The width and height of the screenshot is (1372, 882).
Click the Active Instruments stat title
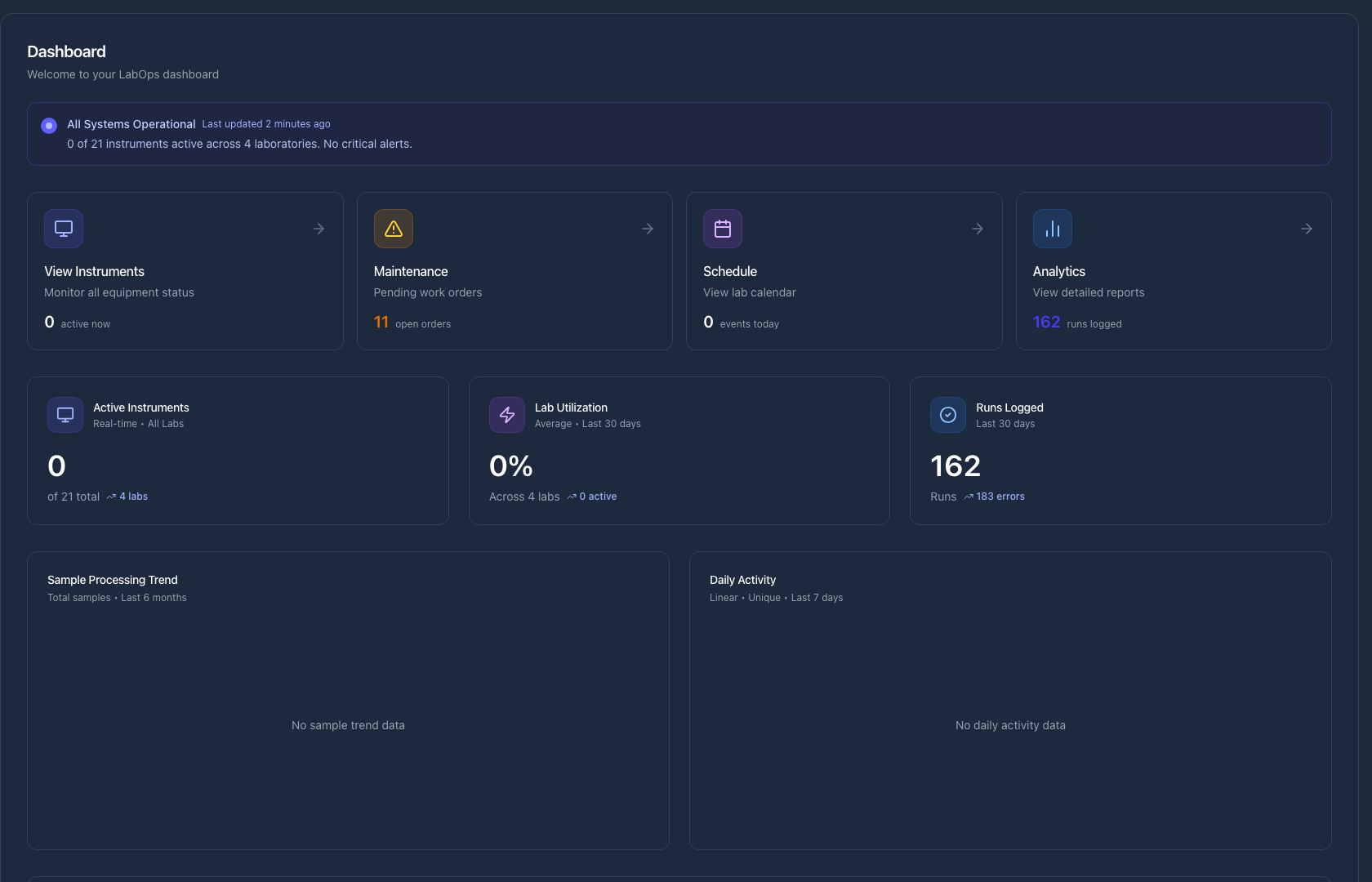pos(141,408)
